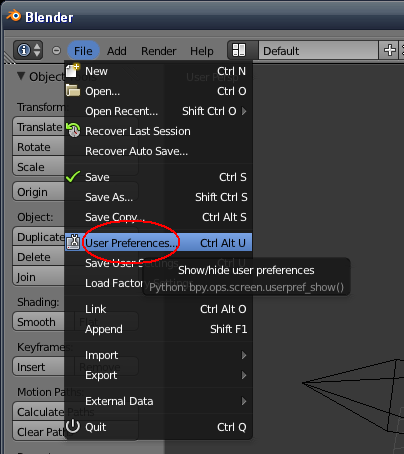Click the green Save checkmark icon
The height and width of the screenshot is (454, 404).
pyautogui.click(x=73, y=177)
